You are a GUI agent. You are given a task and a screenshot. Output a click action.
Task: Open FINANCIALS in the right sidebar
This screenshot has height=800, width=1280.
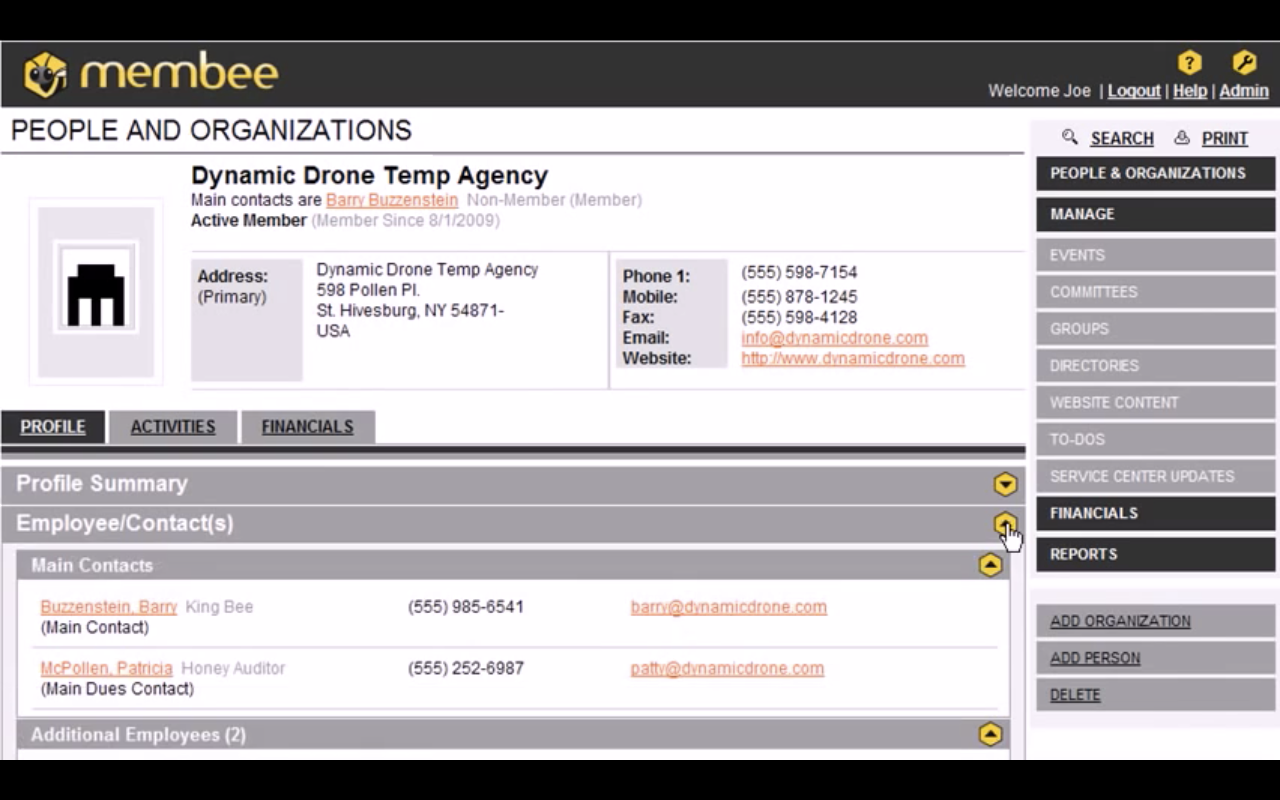[1156, 513]
